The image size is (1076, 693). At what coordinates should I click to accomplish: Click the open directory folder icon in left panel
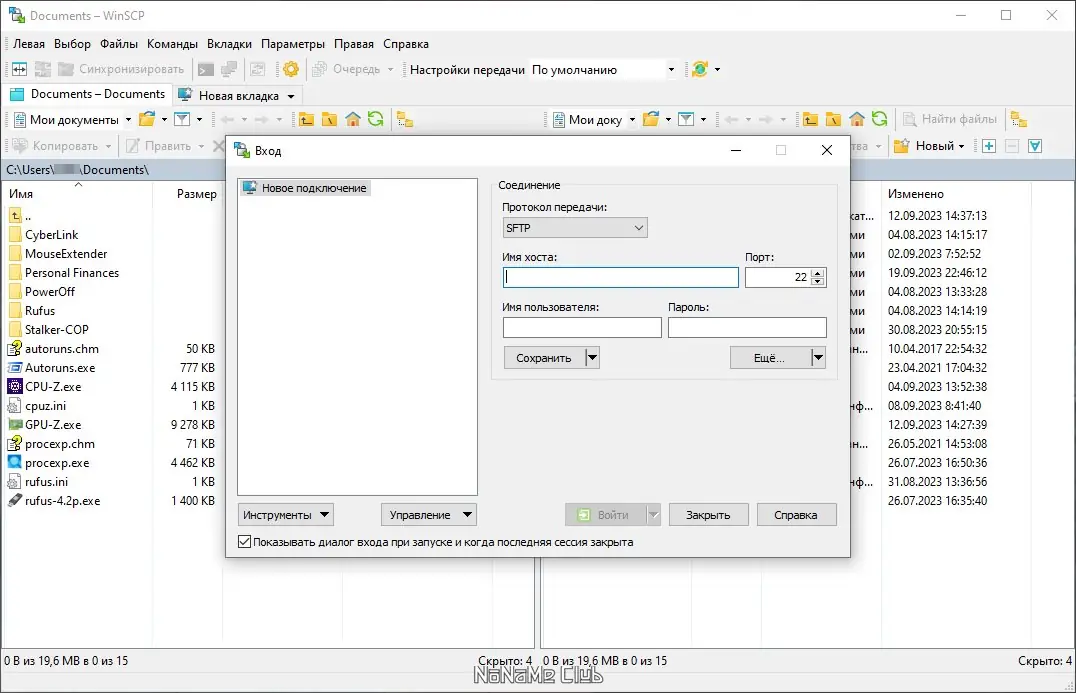(147, 119)
